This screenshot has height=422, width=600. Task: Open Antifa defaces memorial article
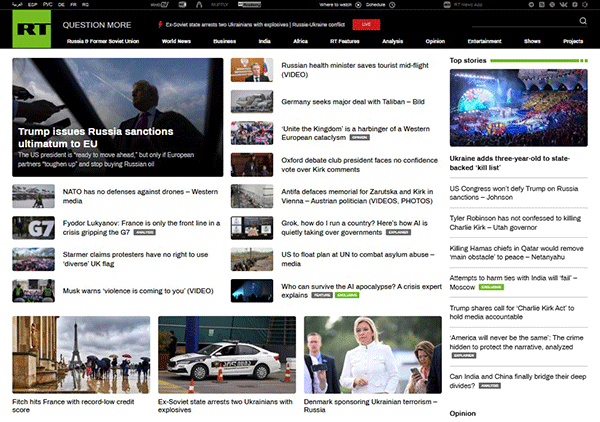[357, 196]
